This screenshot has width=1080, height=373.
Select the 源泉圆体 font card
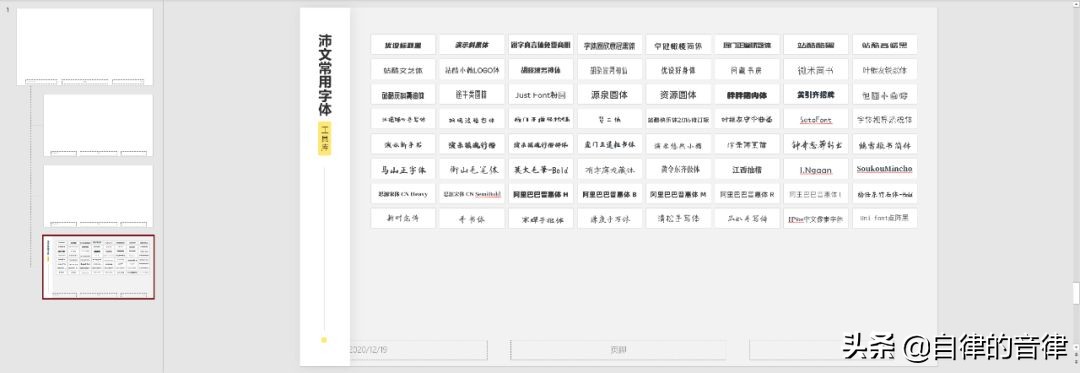click(610, 94)
